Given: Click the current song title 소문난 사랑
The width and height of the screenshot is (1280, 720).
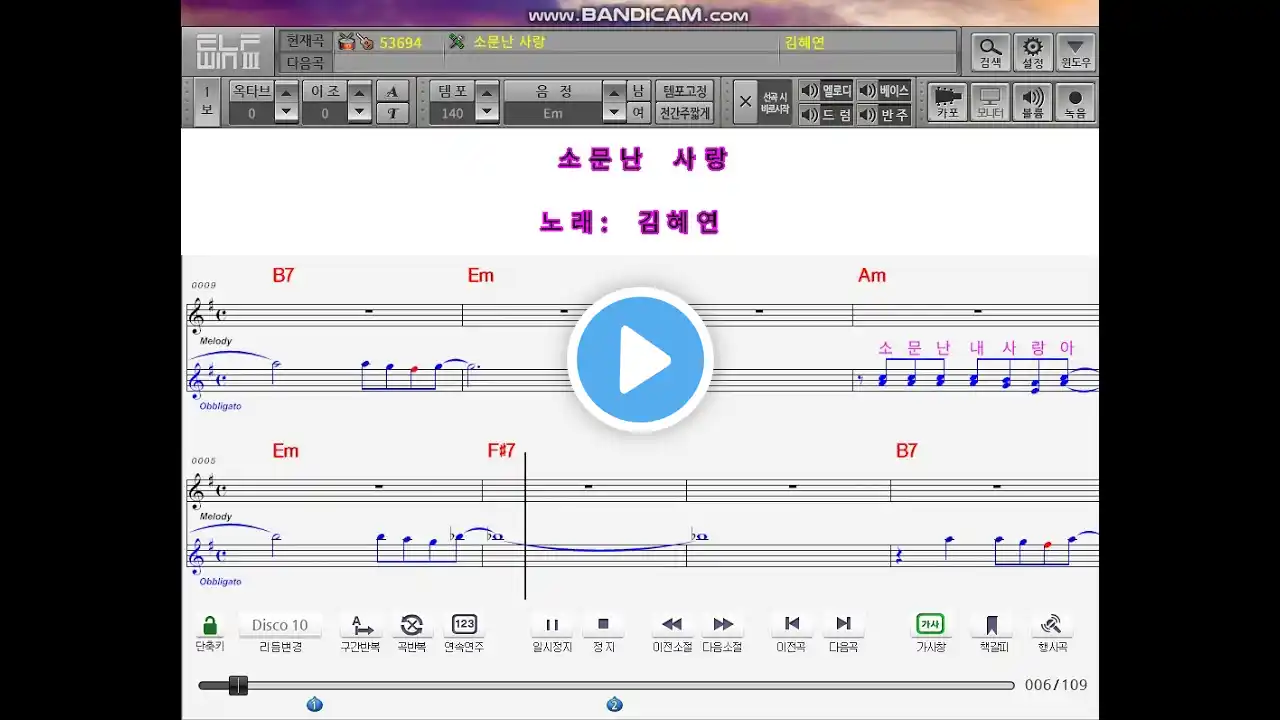Looking at the screenshot, I should tap(509, 42).
